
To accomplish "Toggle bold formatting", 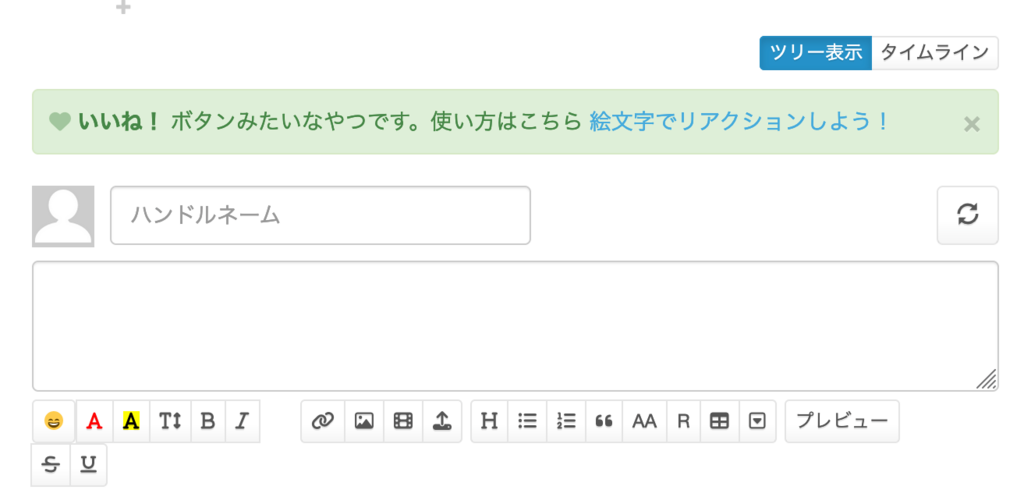I will pyautogui.click(x=208, y=421).
